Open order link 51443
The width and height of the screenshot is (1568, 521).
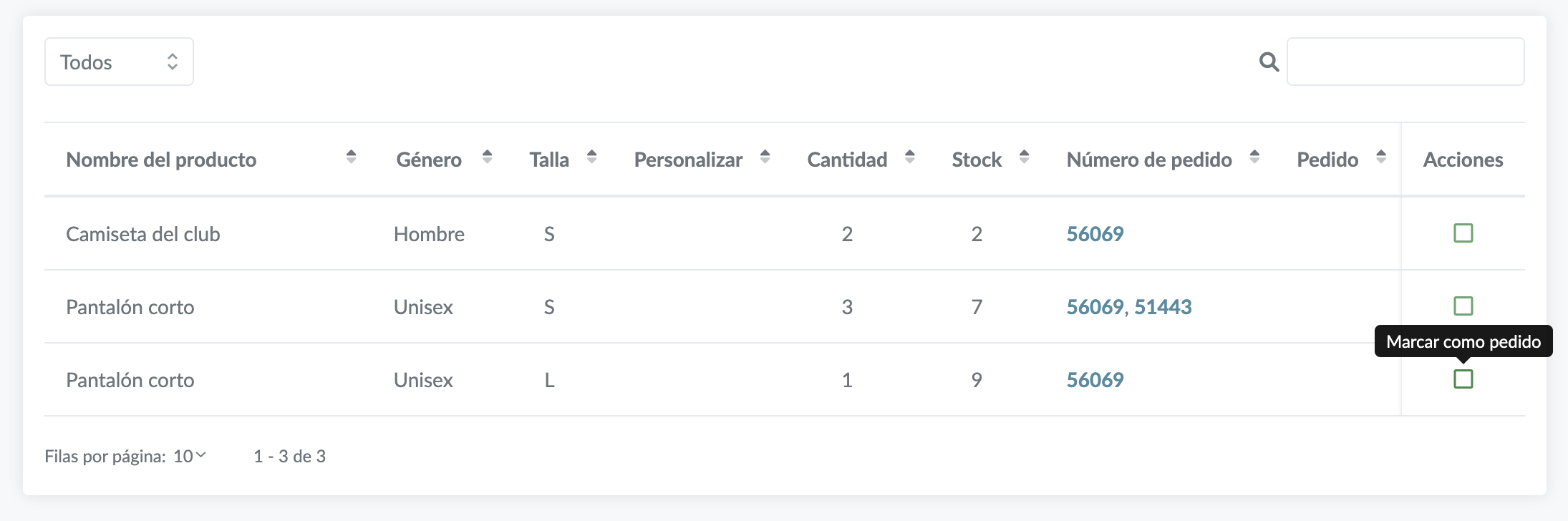click(1163, 307)
